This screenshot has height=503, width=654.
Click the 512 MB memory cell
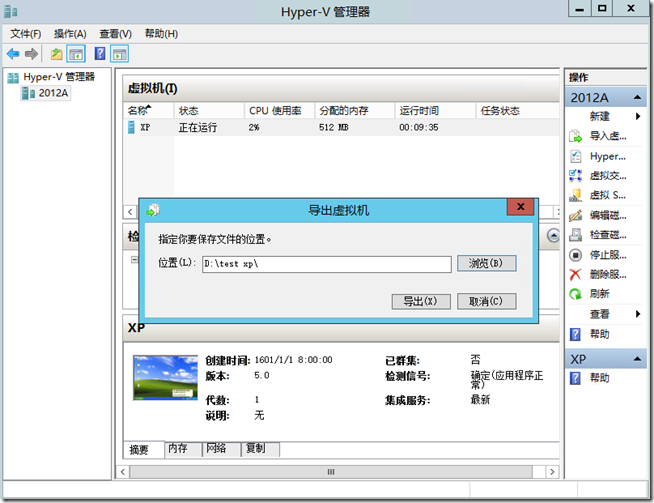(x=334, y=128)
